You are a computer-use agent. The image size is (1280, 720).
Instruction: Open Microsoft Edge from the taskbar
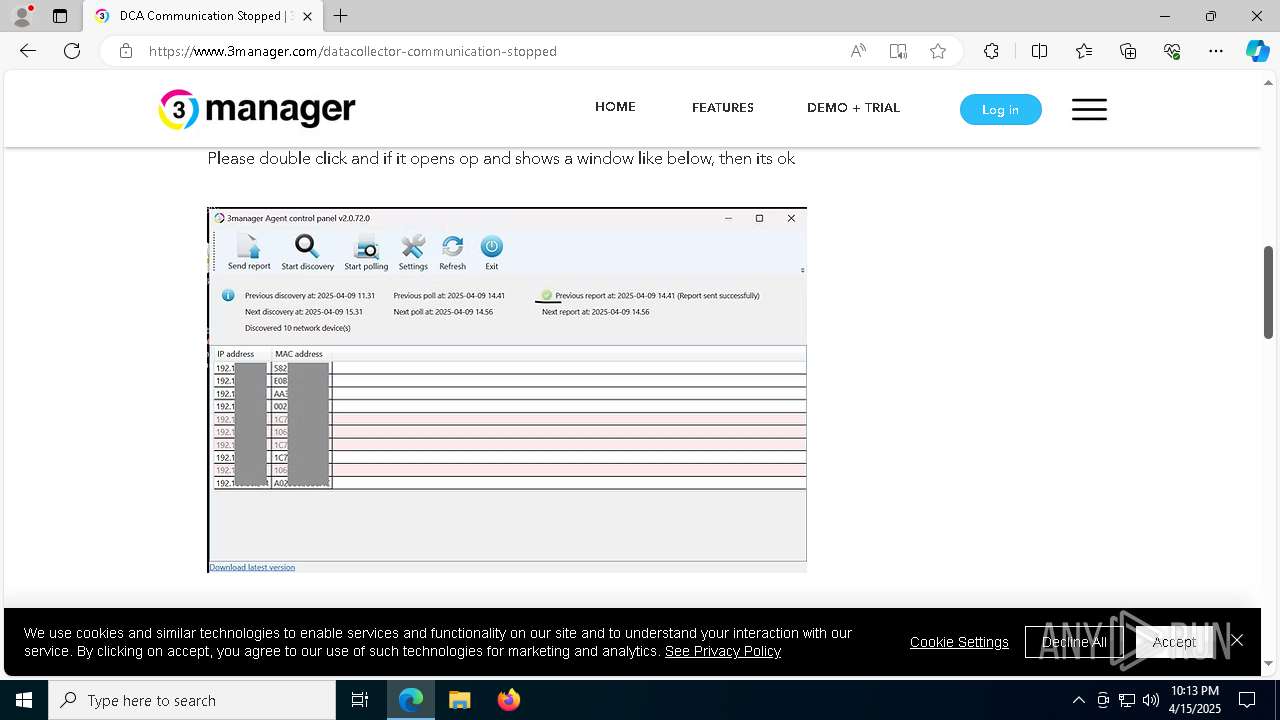click(x=411, y=700)
